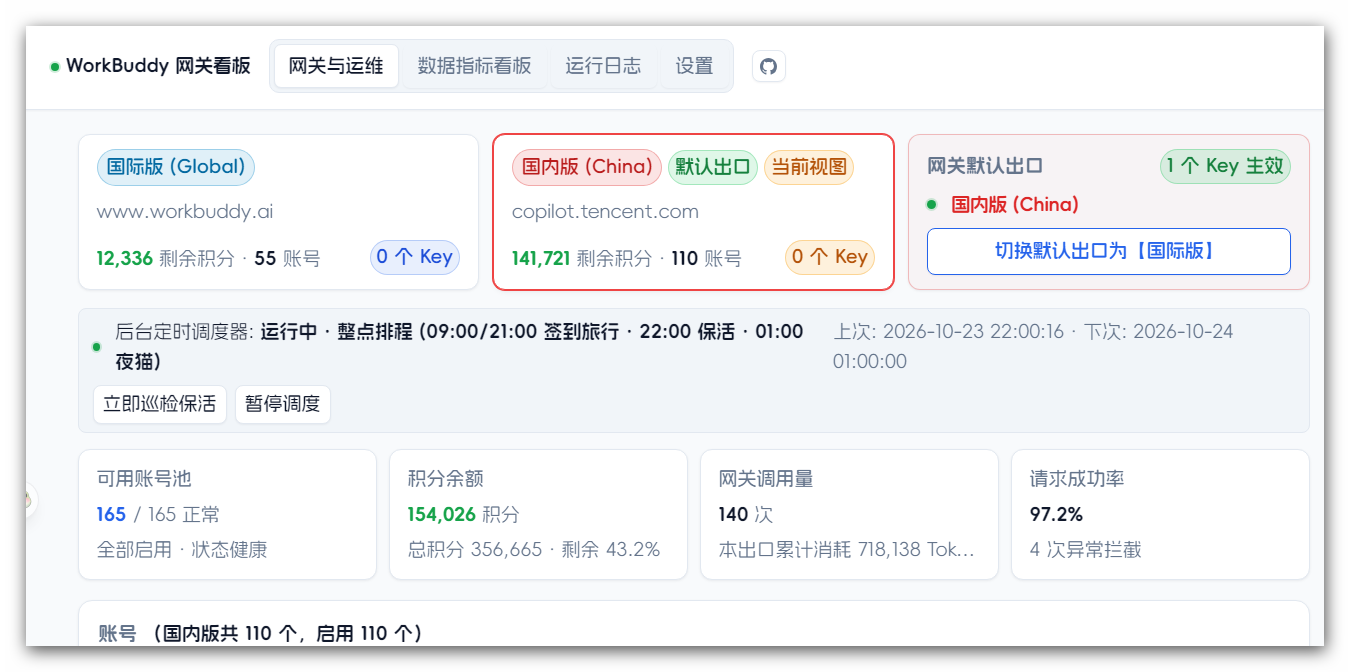
Task: Click 本出口累计消耗 718,138 Tok… text
Action: click(x=846, y=550)
